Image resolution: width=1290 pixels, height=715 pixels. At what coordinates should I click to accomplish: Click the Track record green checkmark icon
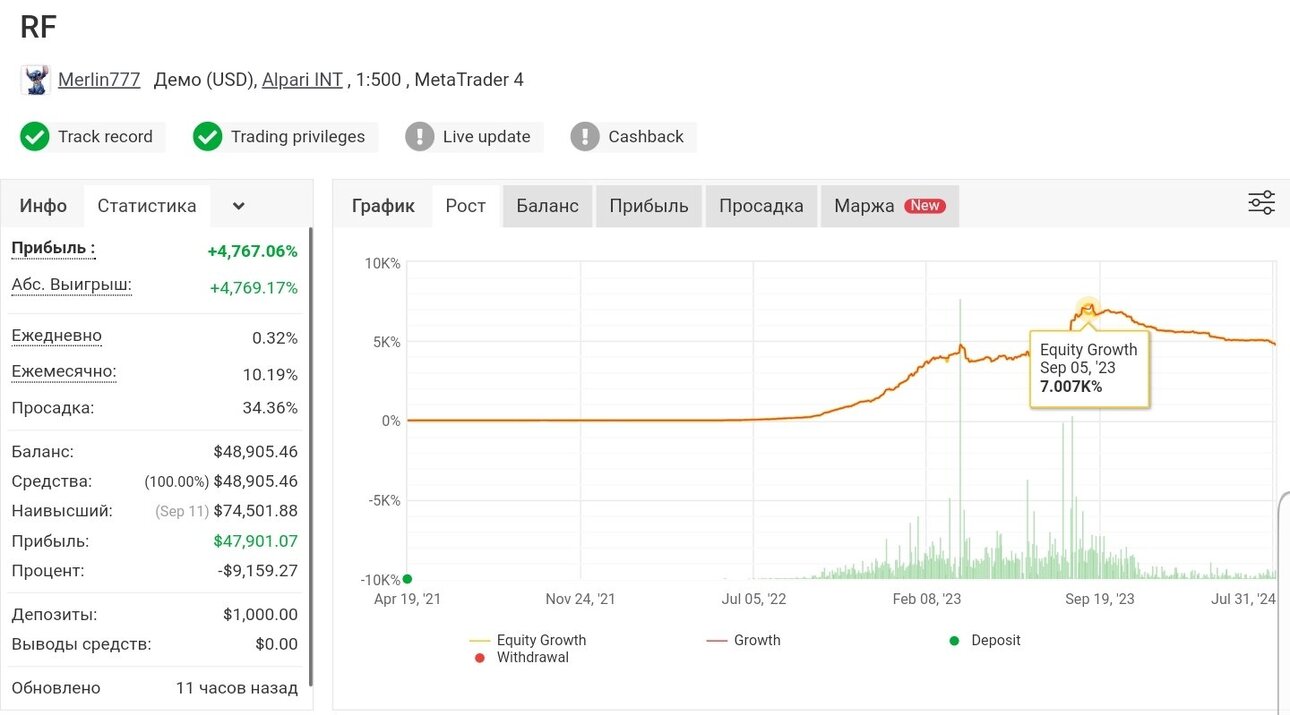35,137
